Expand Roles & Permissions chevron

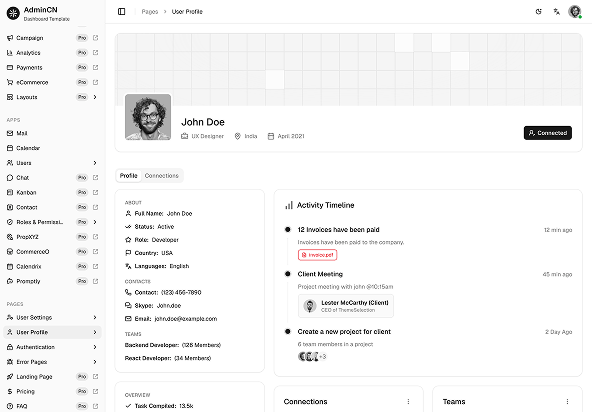tap(95, 222)
